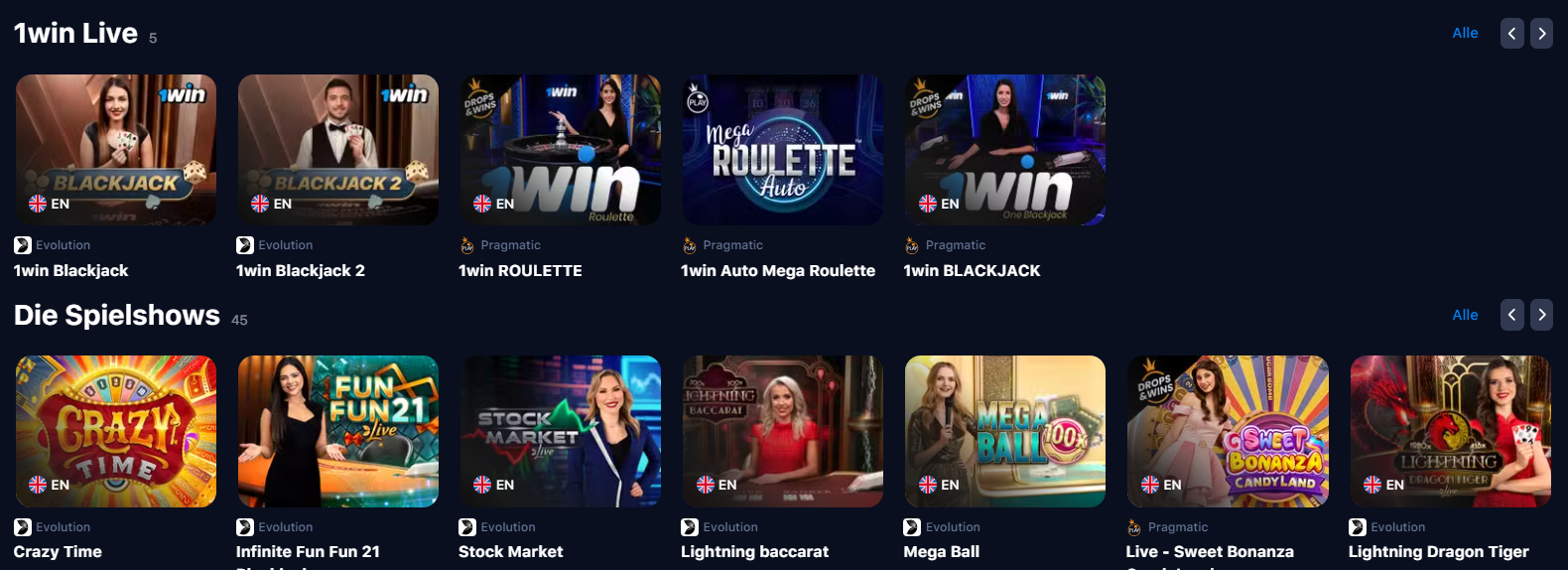Click the EN flag icon on Stock Market thumbnail

(x=482, y=485)
